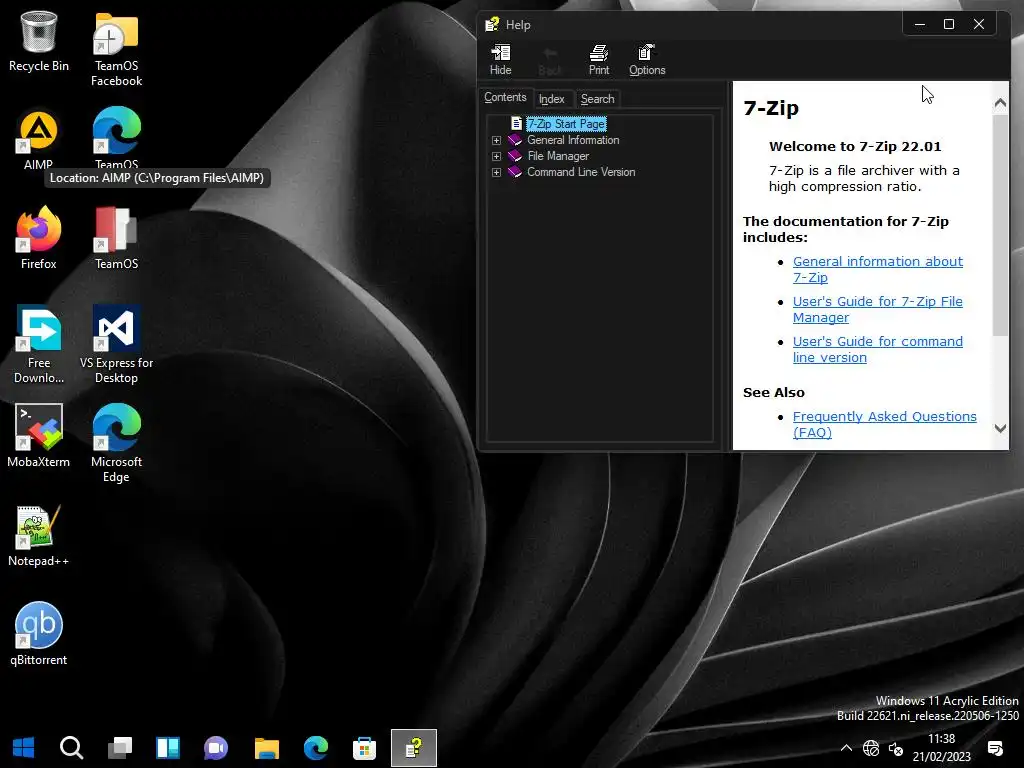Open File Explorer from the taskbar
1024x768 pixels.
point(266,748)
